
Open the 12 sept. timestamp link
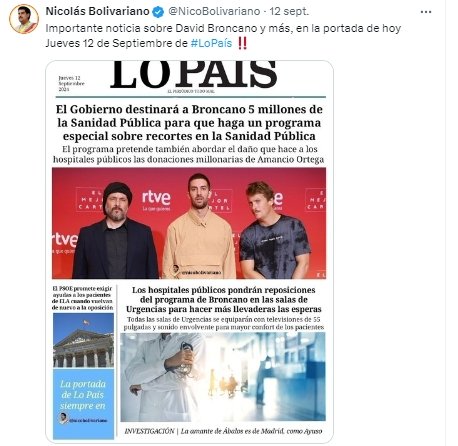pos(289,12)
